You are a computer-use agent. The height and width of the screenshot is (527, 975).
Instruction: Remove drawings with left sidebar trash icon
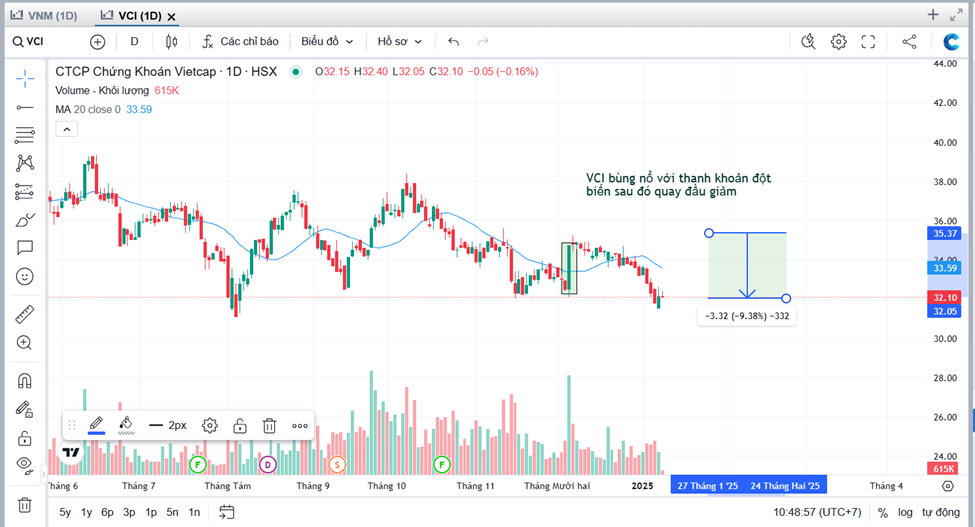click(x=25, y=505)
